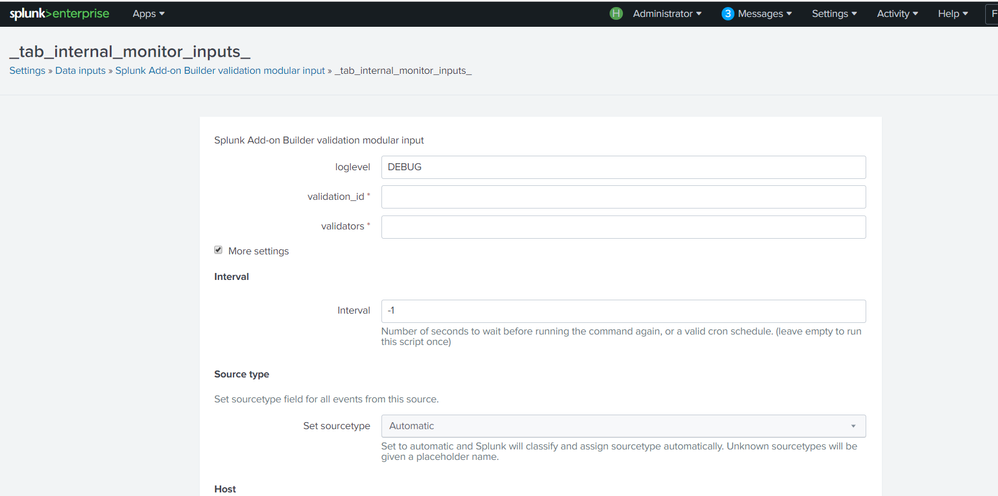Focus the validators input field
The width and height of the screenshot is (998, 496).
coord(623,227)
